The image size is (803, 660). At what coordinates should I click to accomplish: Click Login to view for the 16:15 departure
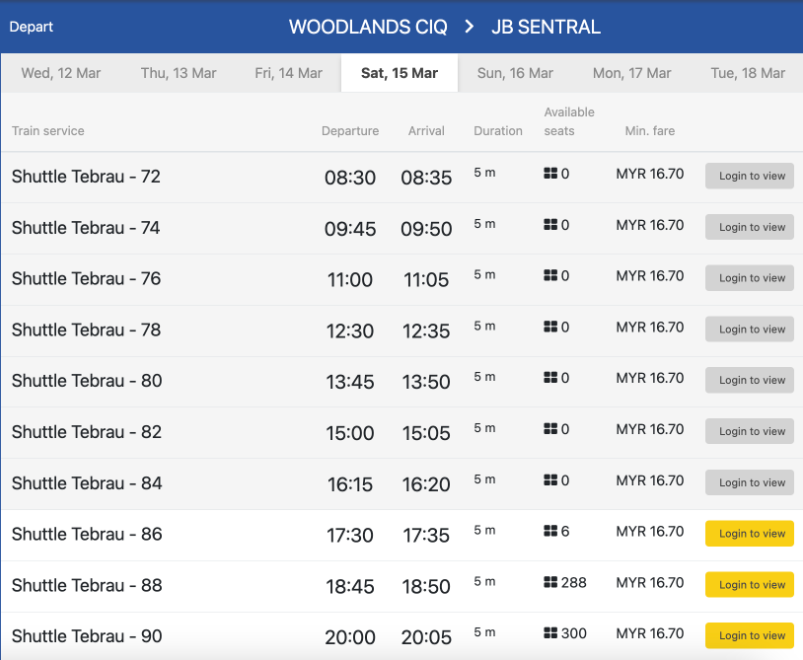point(749,482)
